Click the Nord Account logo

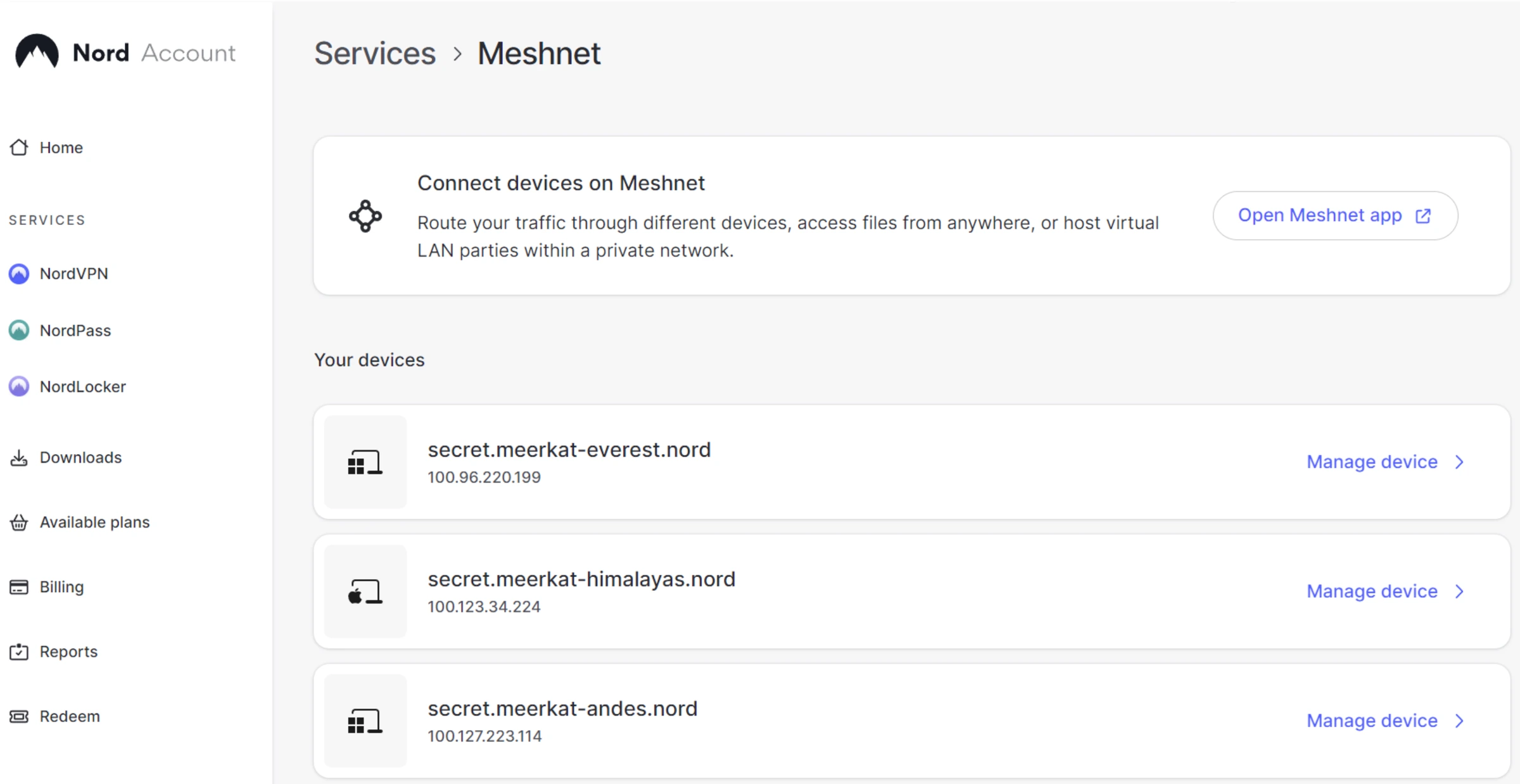tap(124, 53)
